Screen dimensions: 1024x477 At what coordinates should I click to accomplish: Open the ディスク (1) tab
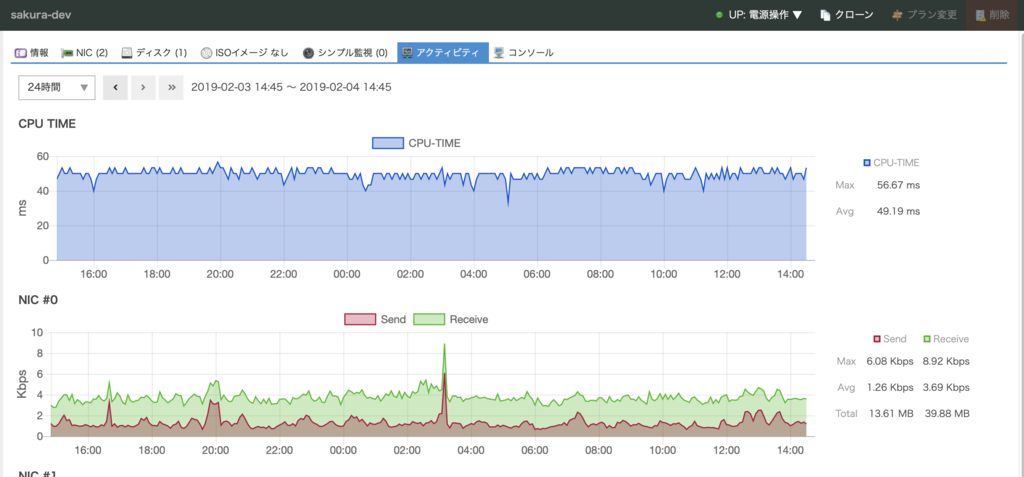click(x=154, y=53)
